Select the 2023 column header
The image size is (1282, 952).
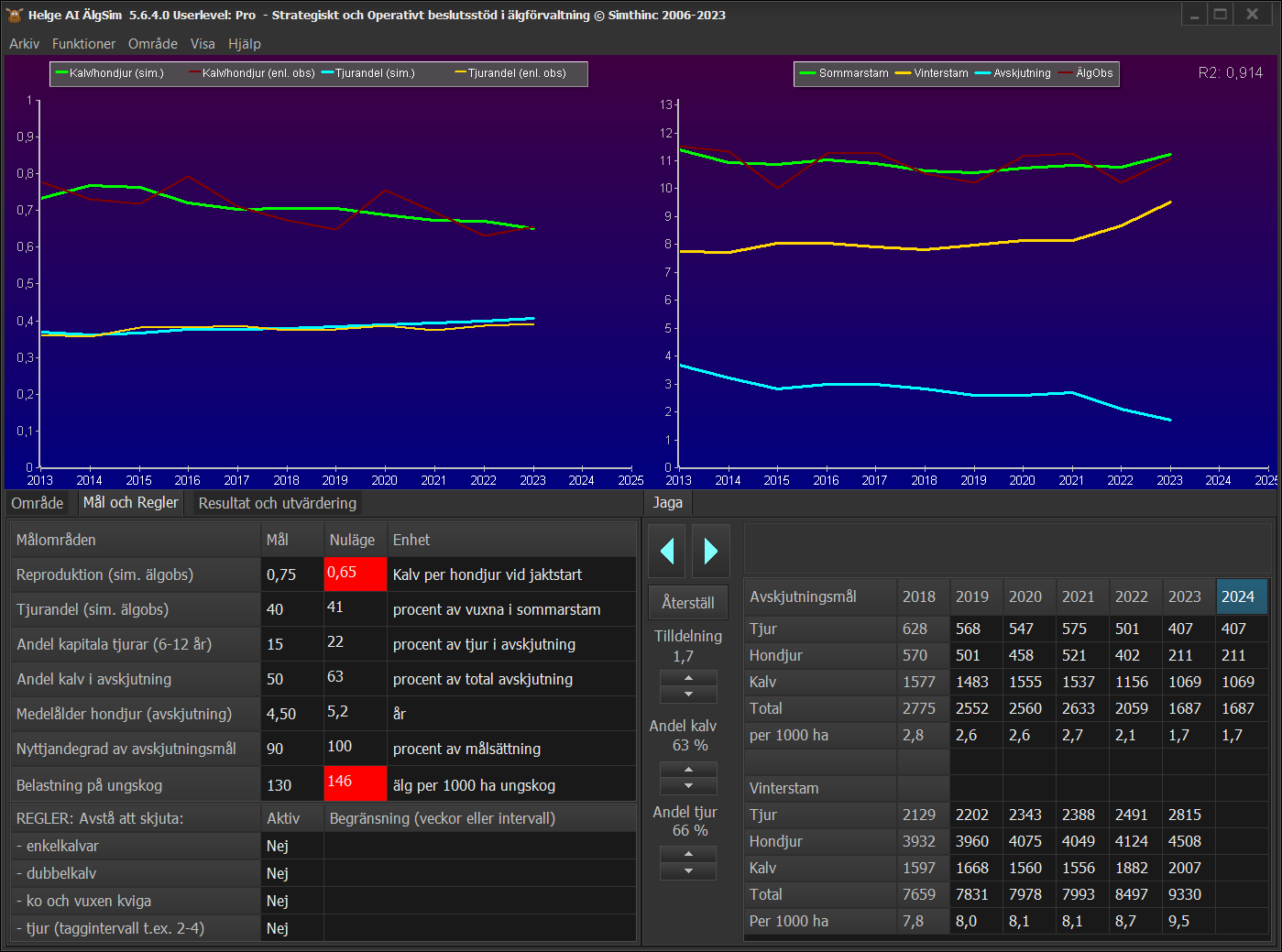1189,596
